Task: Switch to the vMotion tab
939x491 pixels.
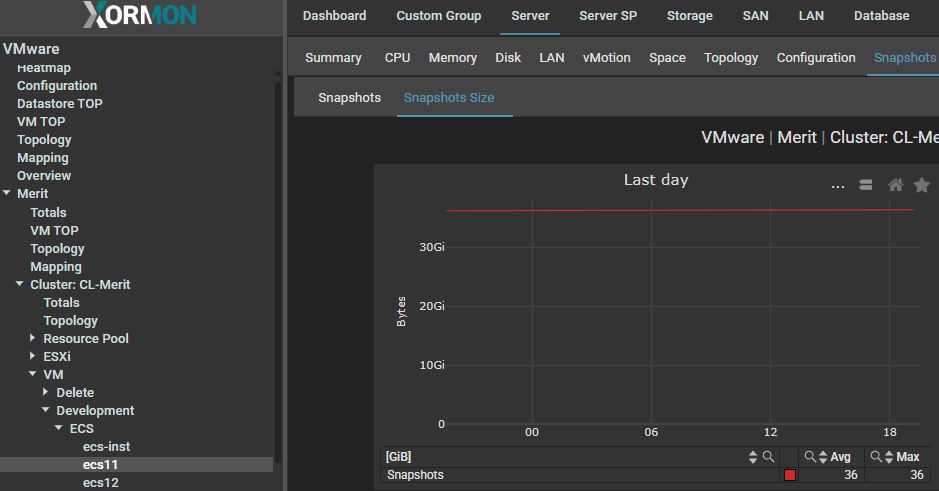Action: [x=607, y=57]
